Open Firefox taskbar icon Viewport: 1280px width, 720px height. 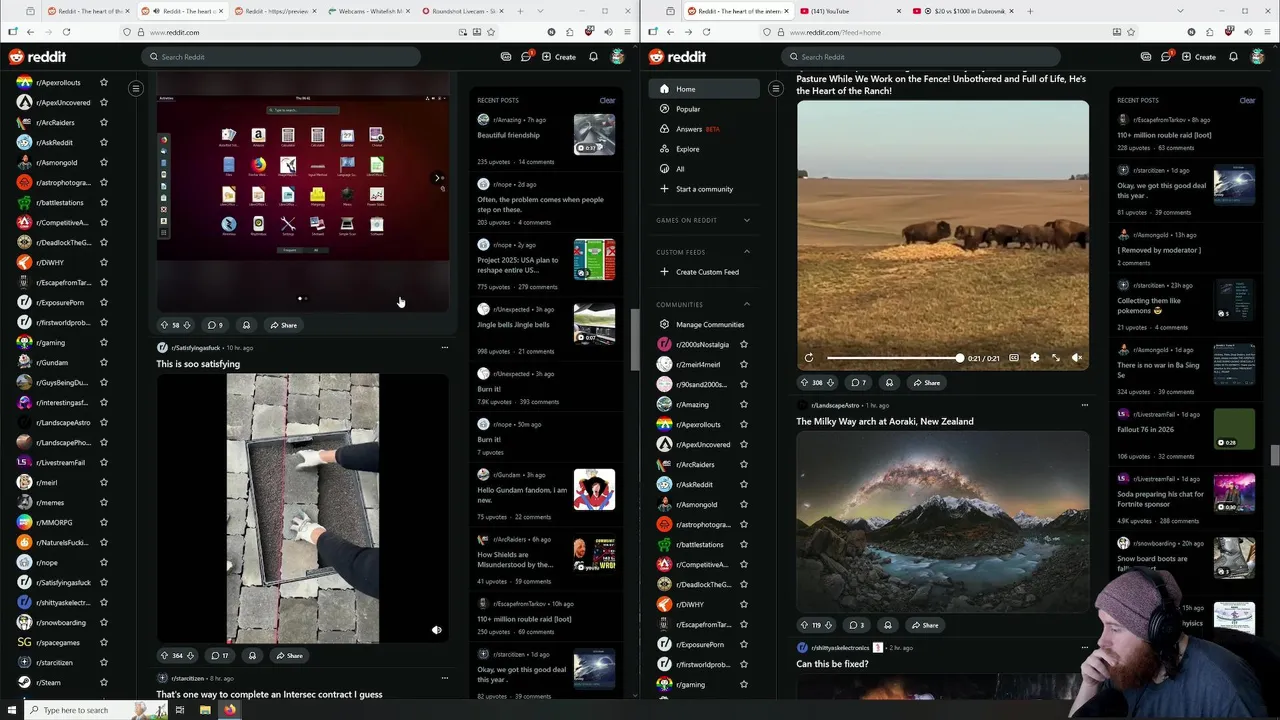click(230, 710)
